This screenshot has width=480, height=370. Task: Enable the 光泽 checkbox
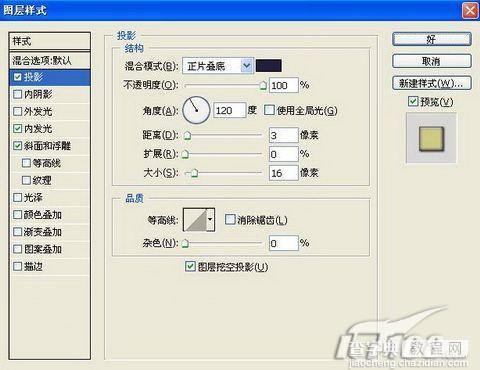(17, 198)
